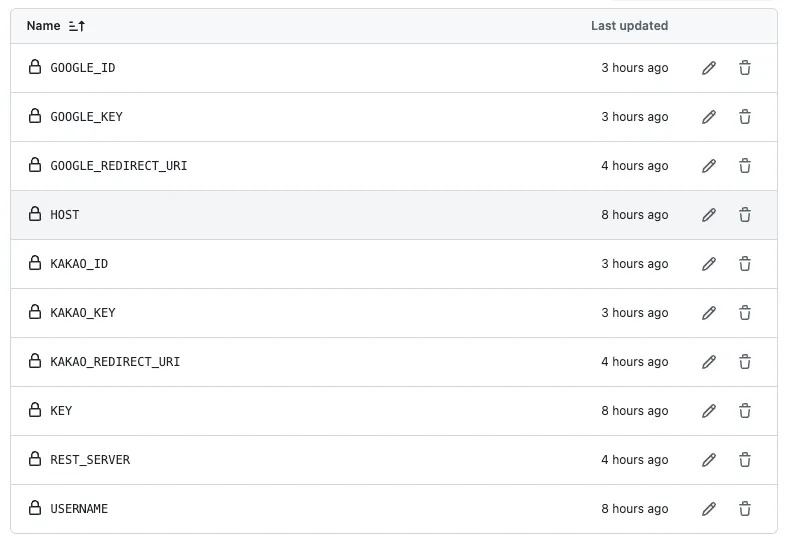
Task: Delete the HOST secret
Action: (745, 215)
